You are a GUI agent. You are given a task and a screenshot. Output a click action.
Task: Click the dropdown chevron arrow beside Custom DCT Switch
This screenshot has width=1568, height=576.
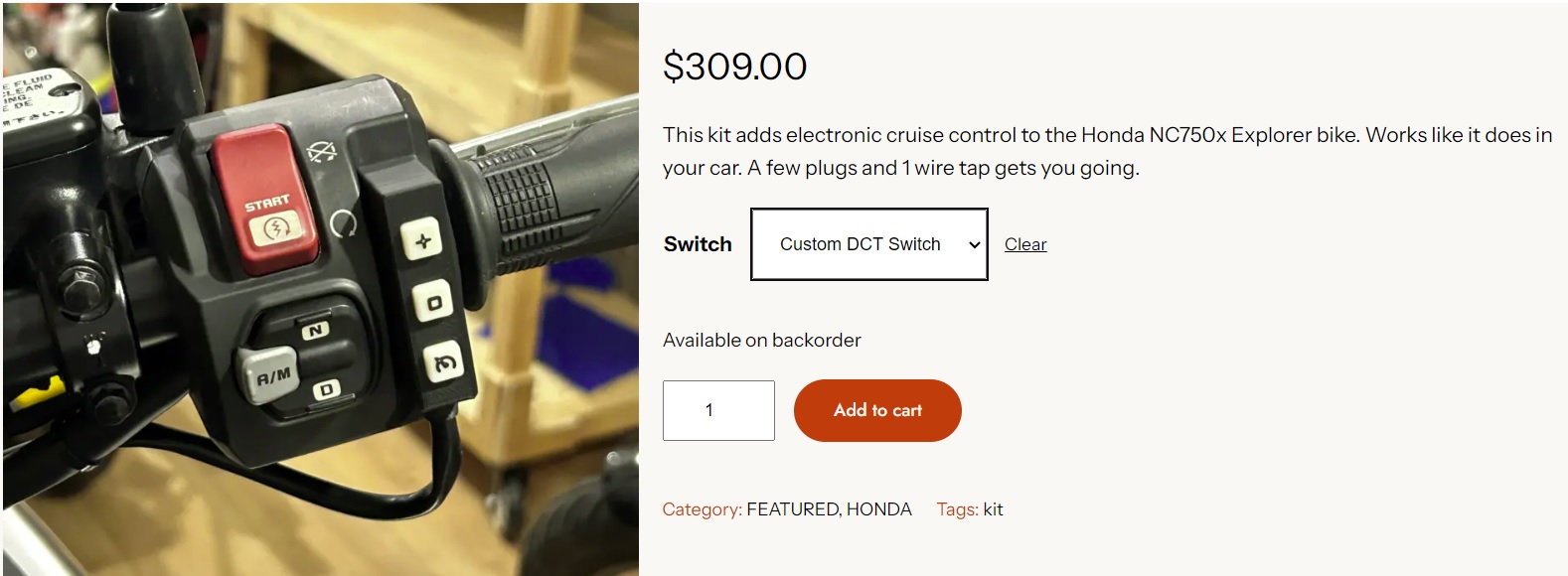(x=974, y=245)
